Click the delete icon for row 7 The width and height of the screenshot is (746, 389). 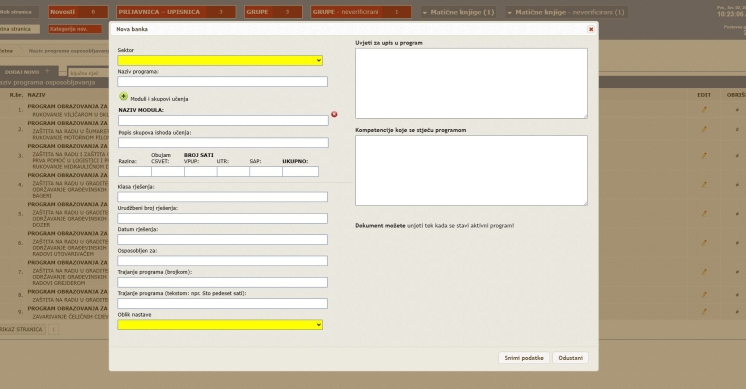pos(737,272)
